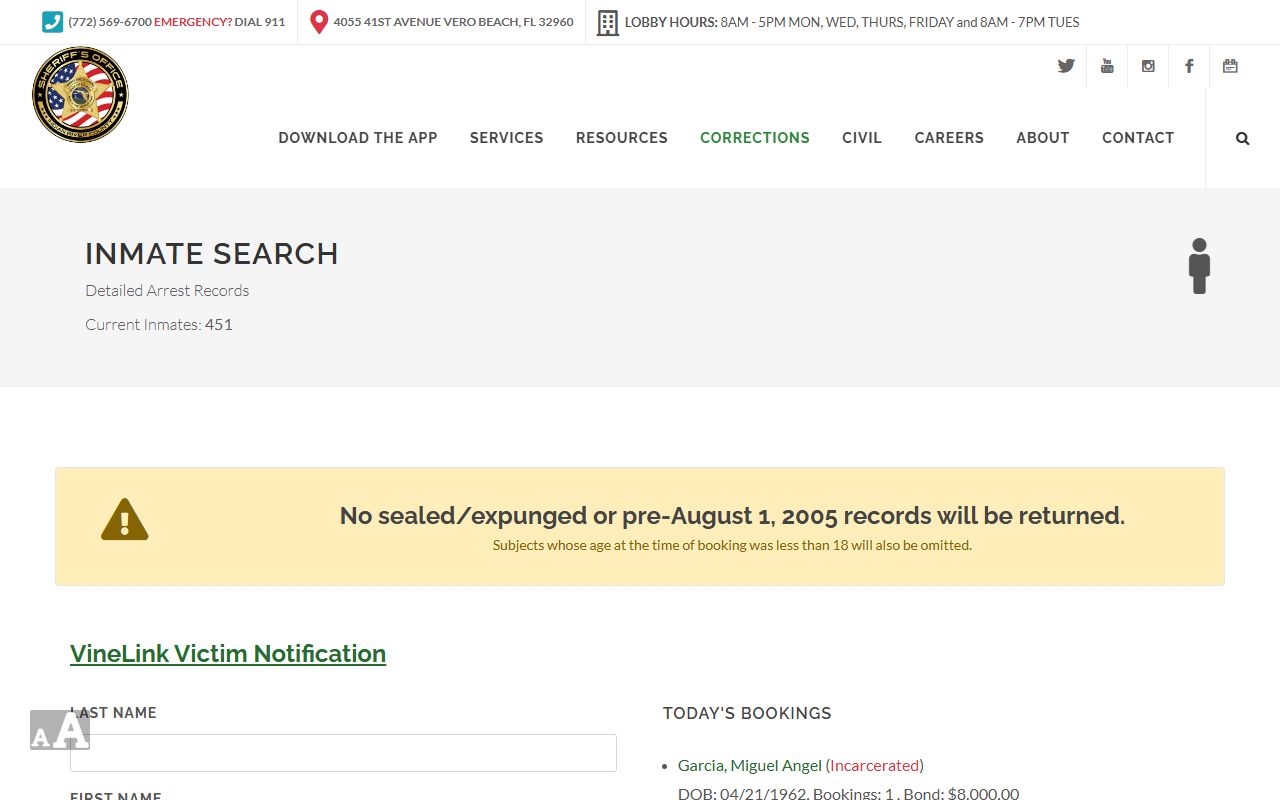Screen dimensions: 1280x800
Task: Click the phone icon in top bar
Action: pyautogui.click(x=52, y=22)
